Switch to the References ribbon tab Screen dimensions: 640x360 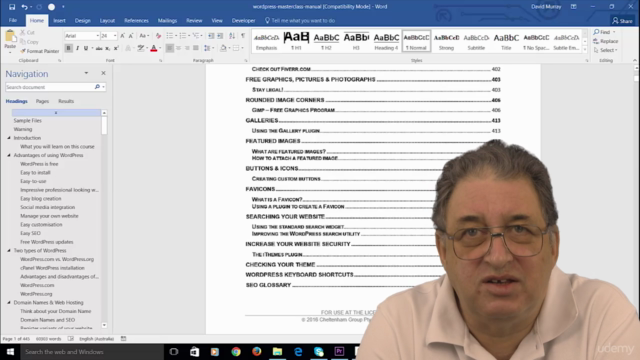(136, 20)
